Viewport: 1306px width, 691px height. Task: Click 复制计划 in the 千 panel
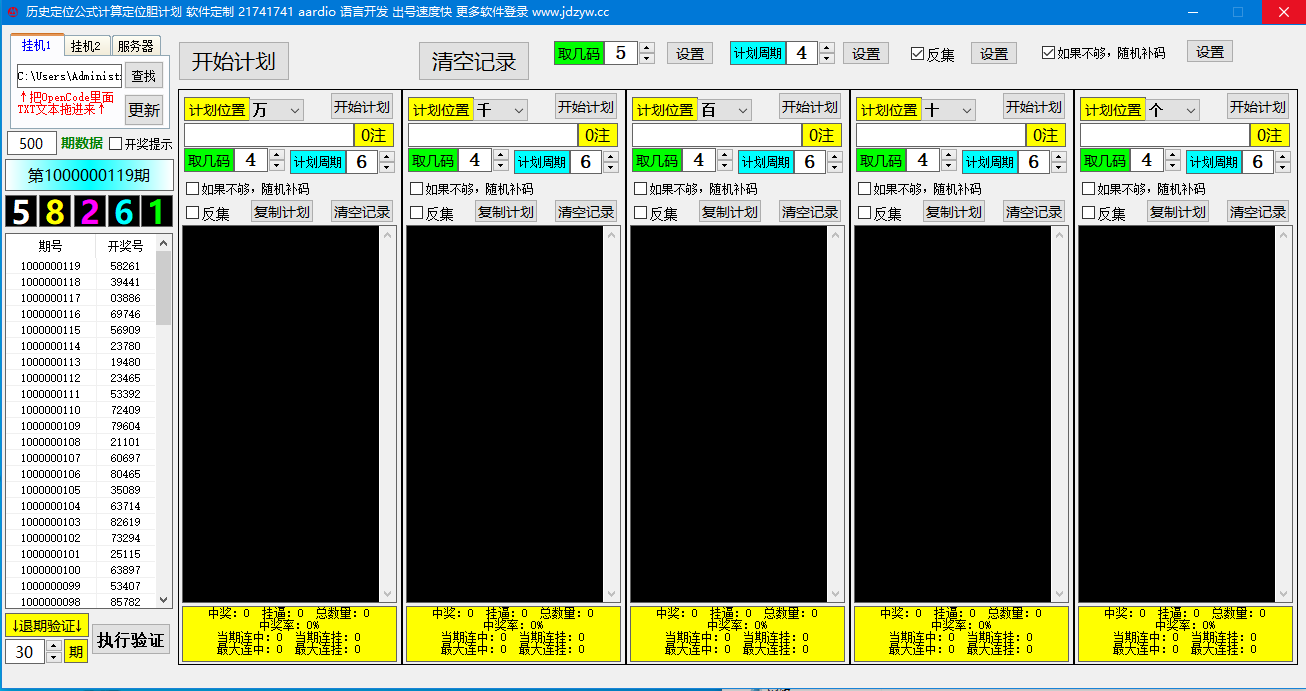[x=506, y=212]
